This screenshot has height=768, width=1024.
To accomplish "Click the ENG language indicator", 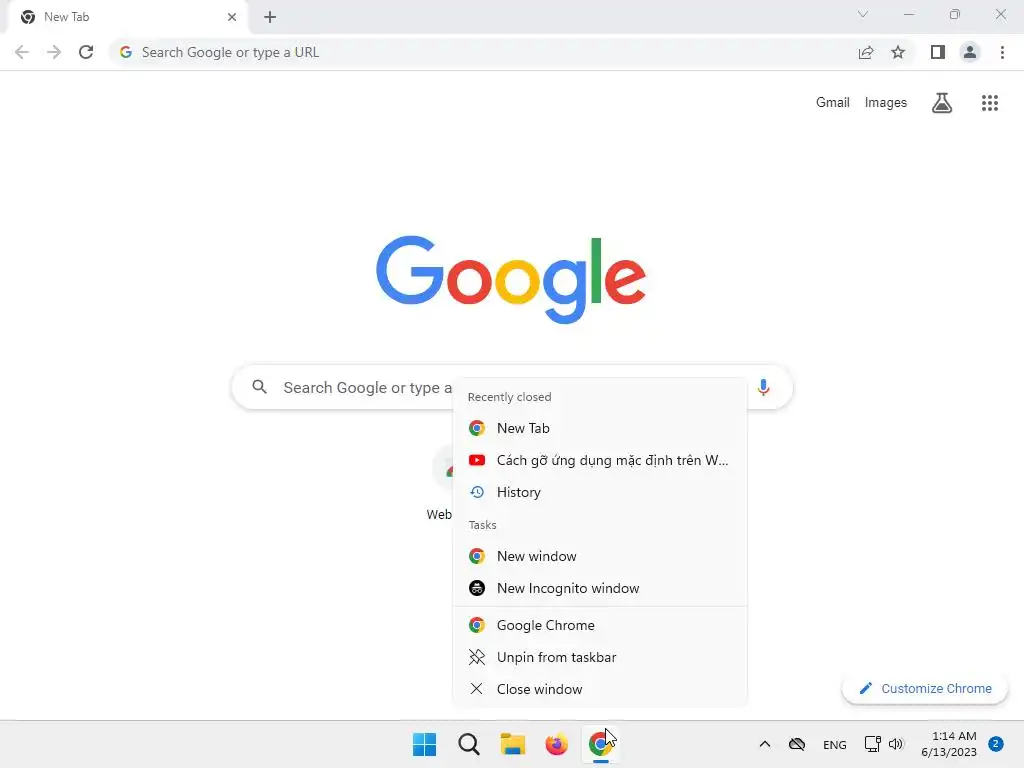I will click(835, 744).
